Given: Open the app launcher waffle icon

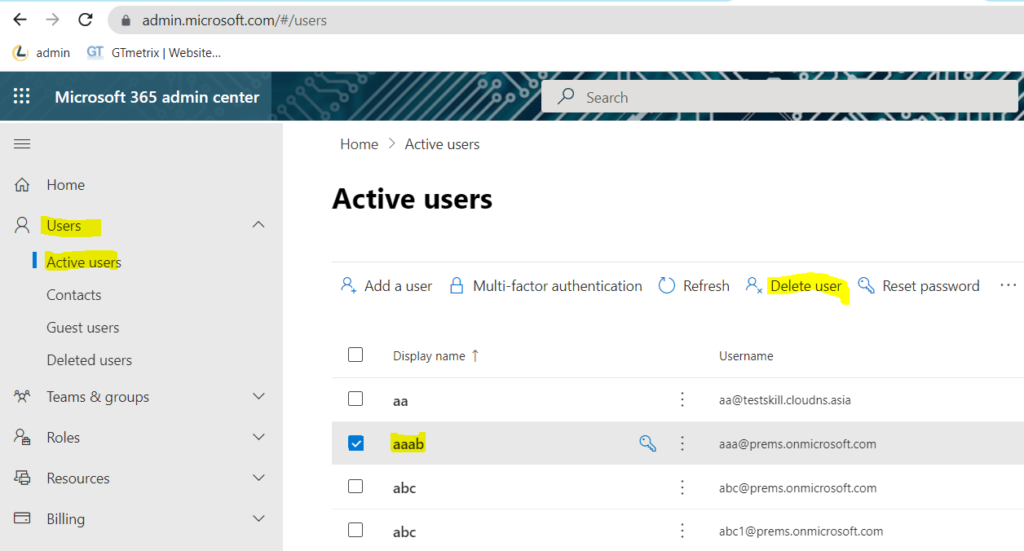Looking at the screenshot, I should [22, 97].
